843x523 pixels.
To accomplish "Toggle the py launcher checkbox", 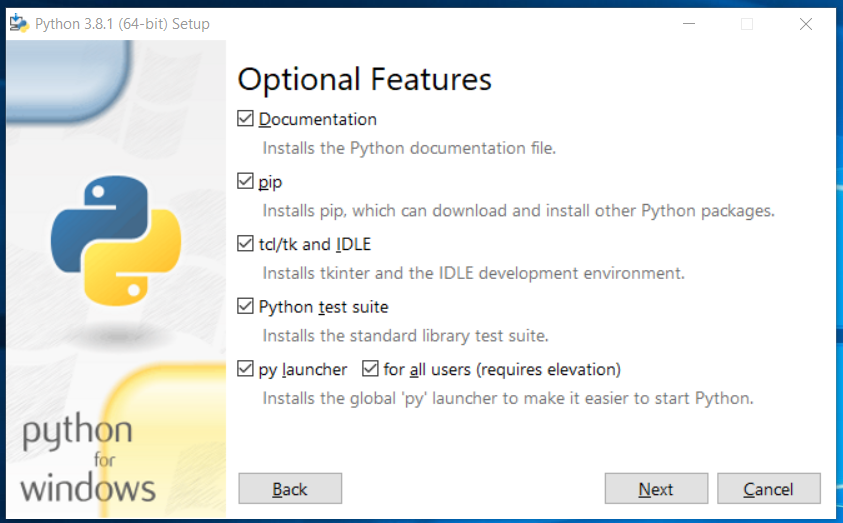I will [245, 369].
